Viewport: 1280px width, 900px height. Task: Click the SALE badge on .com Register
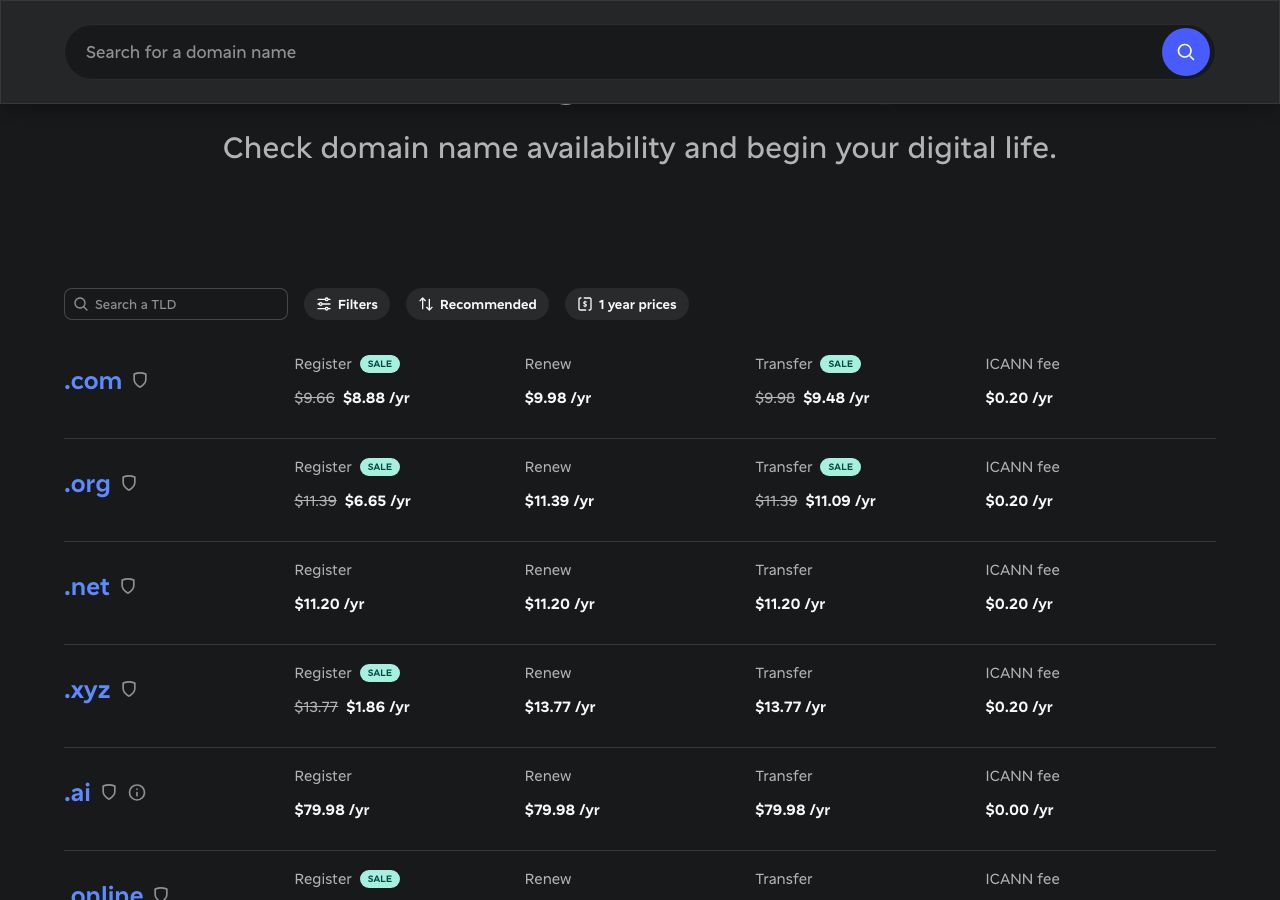point(380,364)
